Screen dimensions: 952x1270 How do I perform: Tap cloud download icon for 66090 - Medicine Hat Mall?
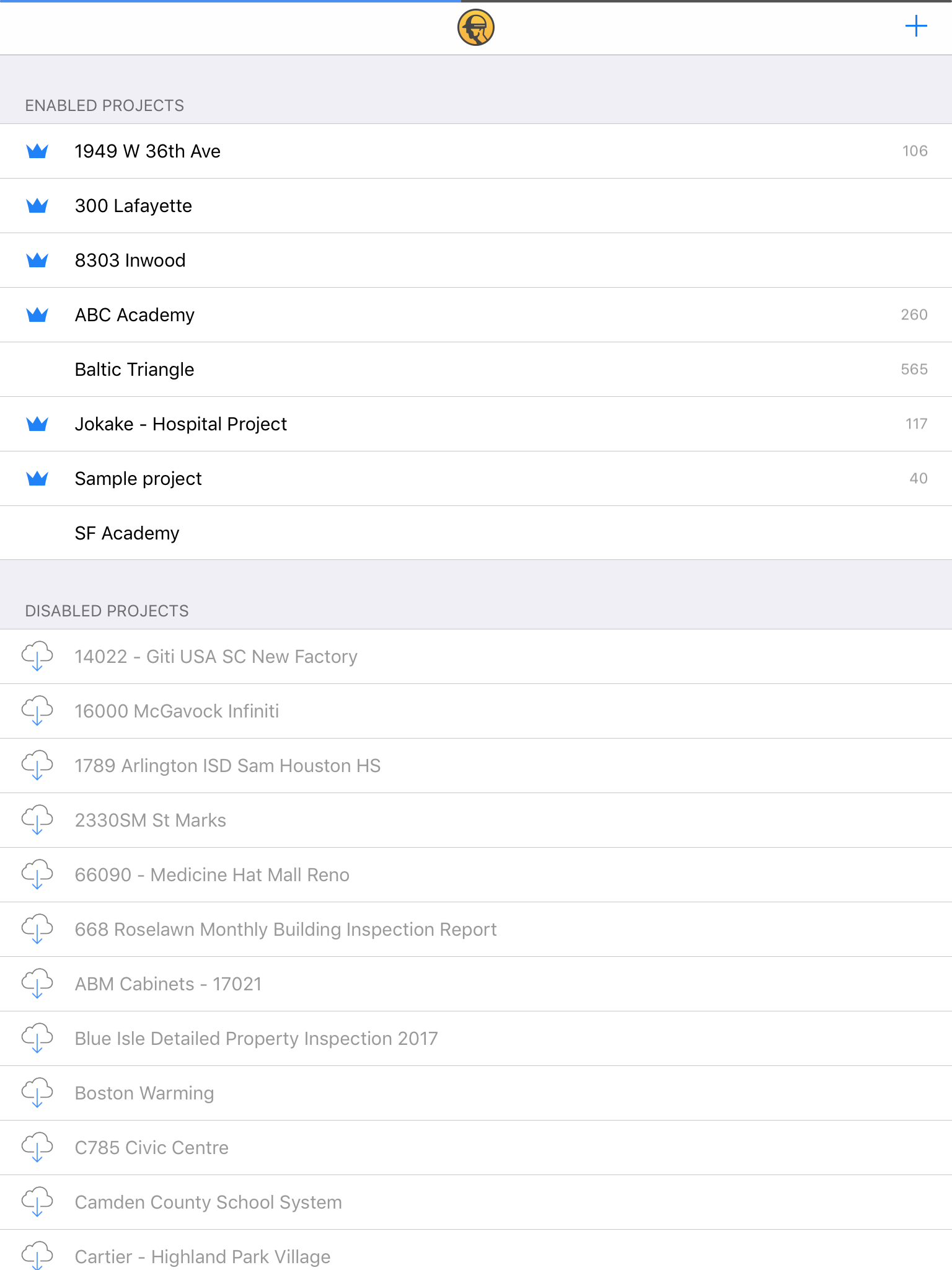point(37,874)
